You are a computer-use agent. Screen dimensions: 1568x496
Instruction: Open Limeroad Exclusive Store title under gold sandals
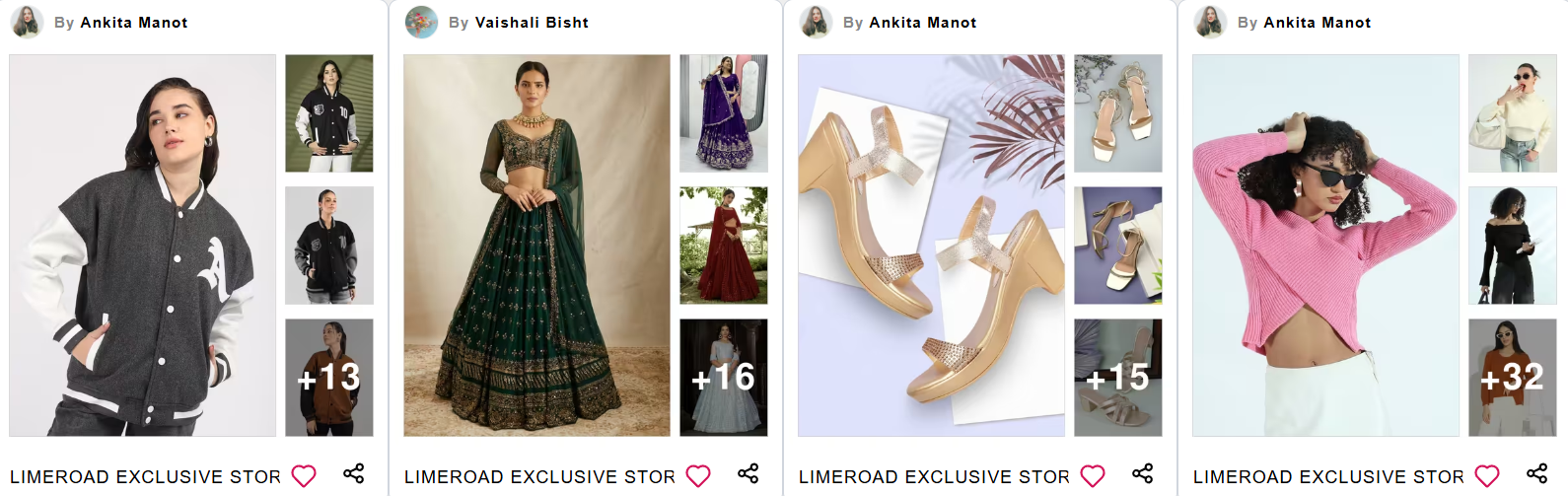[x=934, y=477]
